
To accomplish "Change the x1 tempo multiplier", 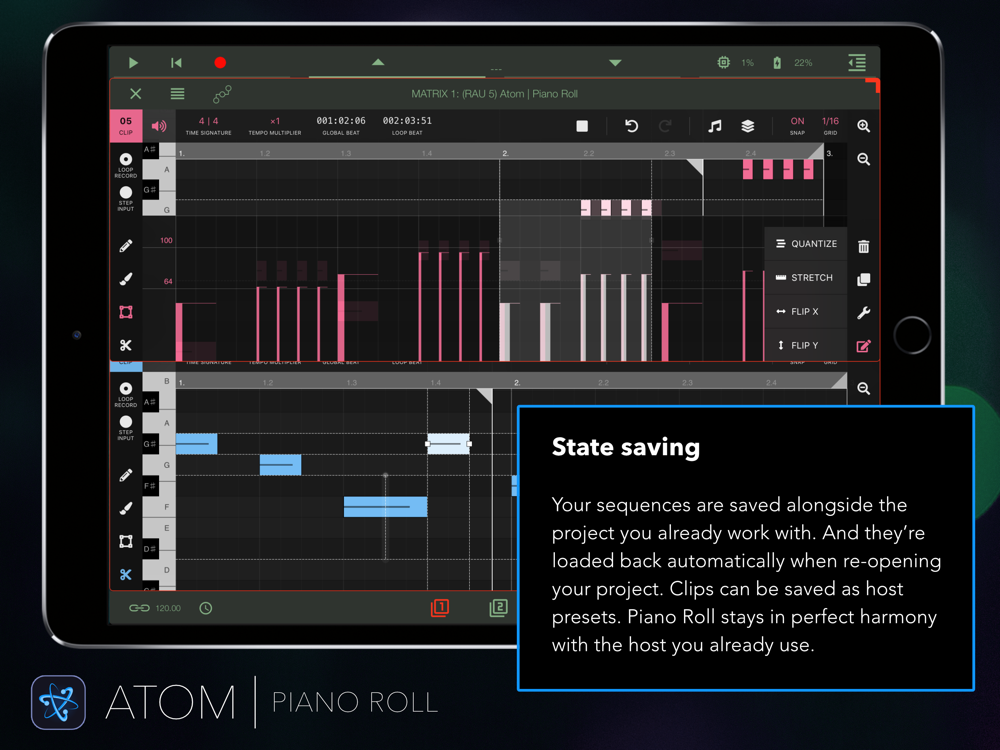I will tap(274, 125).
